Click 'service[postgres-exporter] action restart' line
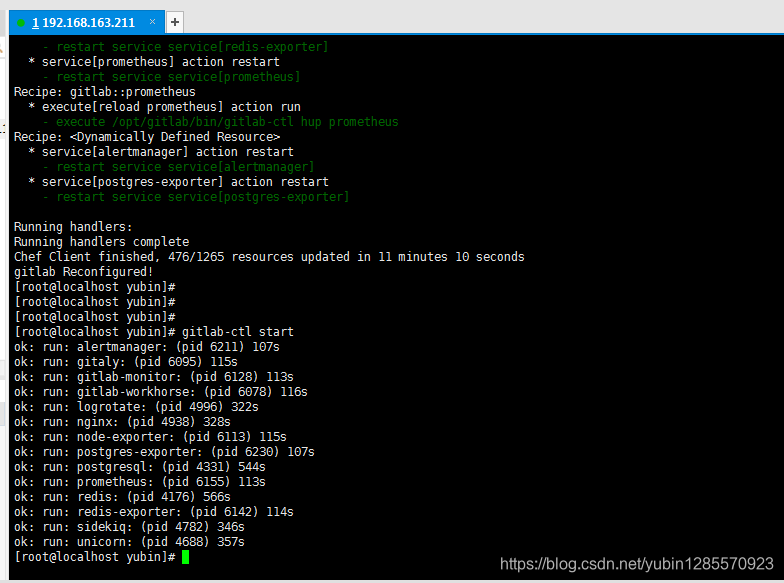The image size is (784, 583). click(x=179, y=182)
